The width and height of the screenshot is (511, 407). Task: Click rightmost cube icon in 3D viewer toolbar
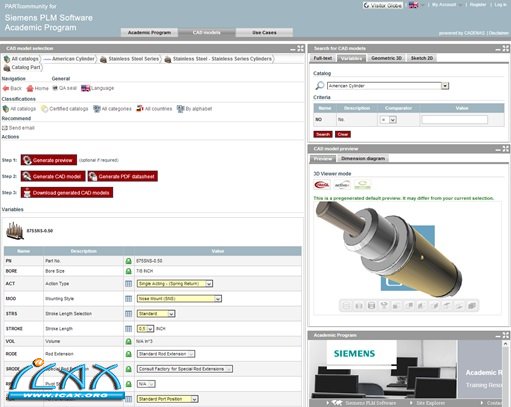[472, 306]
